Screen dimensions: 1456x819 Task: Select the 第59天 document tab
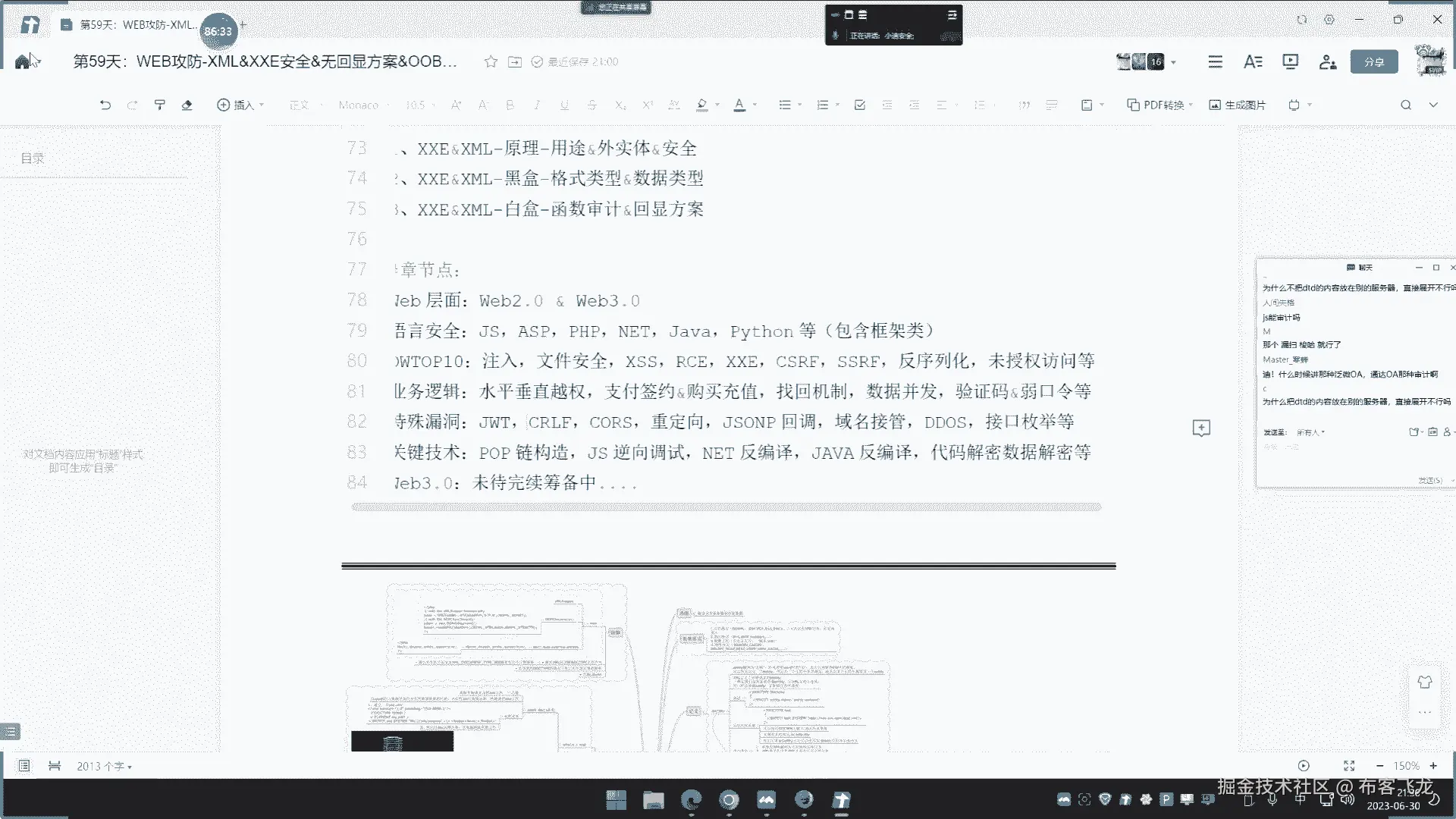click(x=129, y=25)
